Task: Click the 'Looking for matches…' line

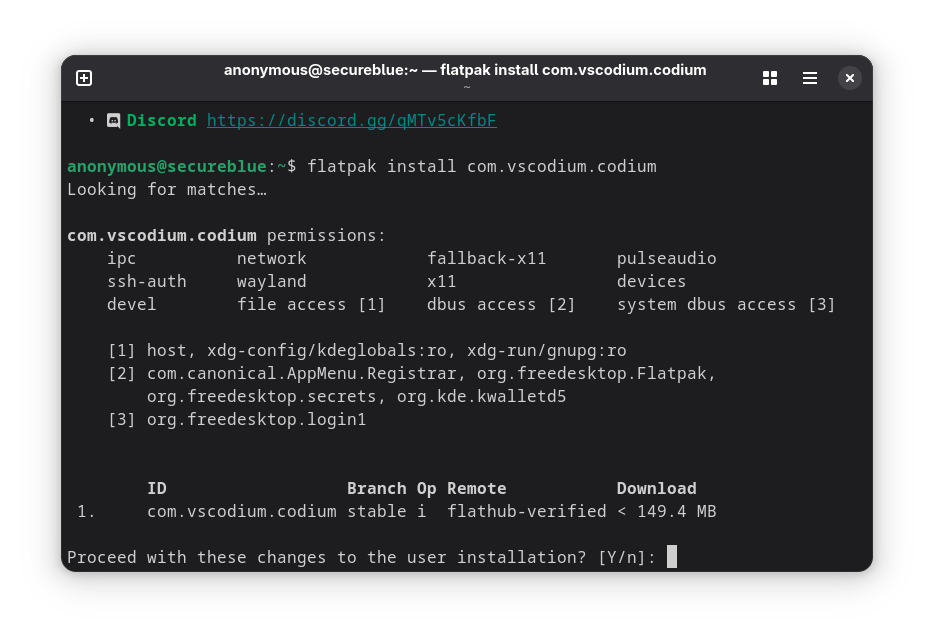Action: pyautogui.click(x=167, y=189)
